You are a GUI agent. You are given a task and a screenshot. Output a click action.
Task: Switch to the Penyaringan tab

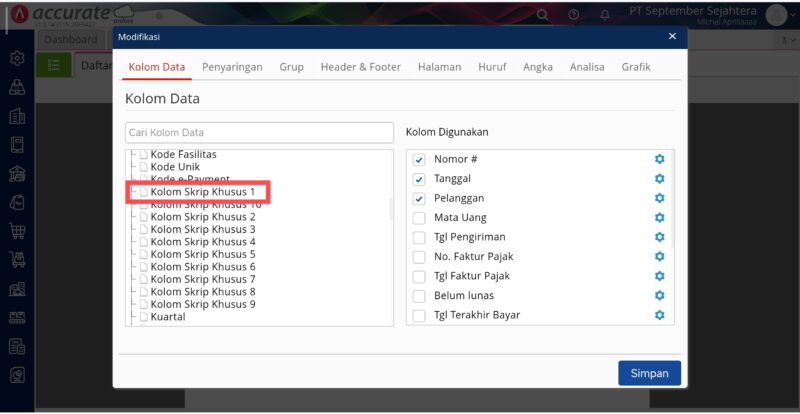[x=232, y=67]
